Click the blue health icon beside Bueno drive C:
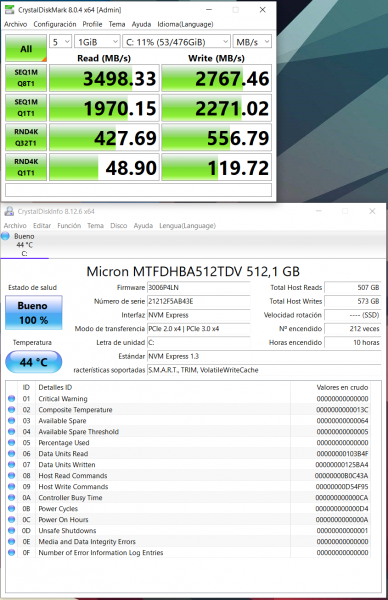The height and width of the screenshot is (600, 388). [x=5, y=236]
